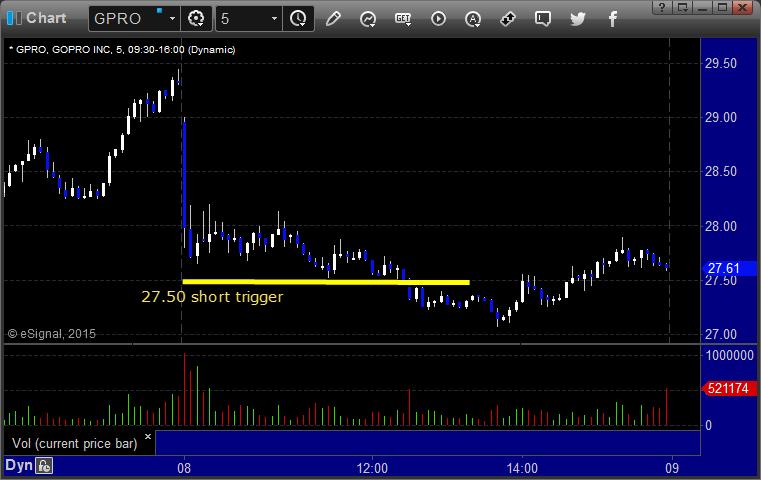Open the studies chart icon
Screen dimensions: 761x480
coord(368,19)
